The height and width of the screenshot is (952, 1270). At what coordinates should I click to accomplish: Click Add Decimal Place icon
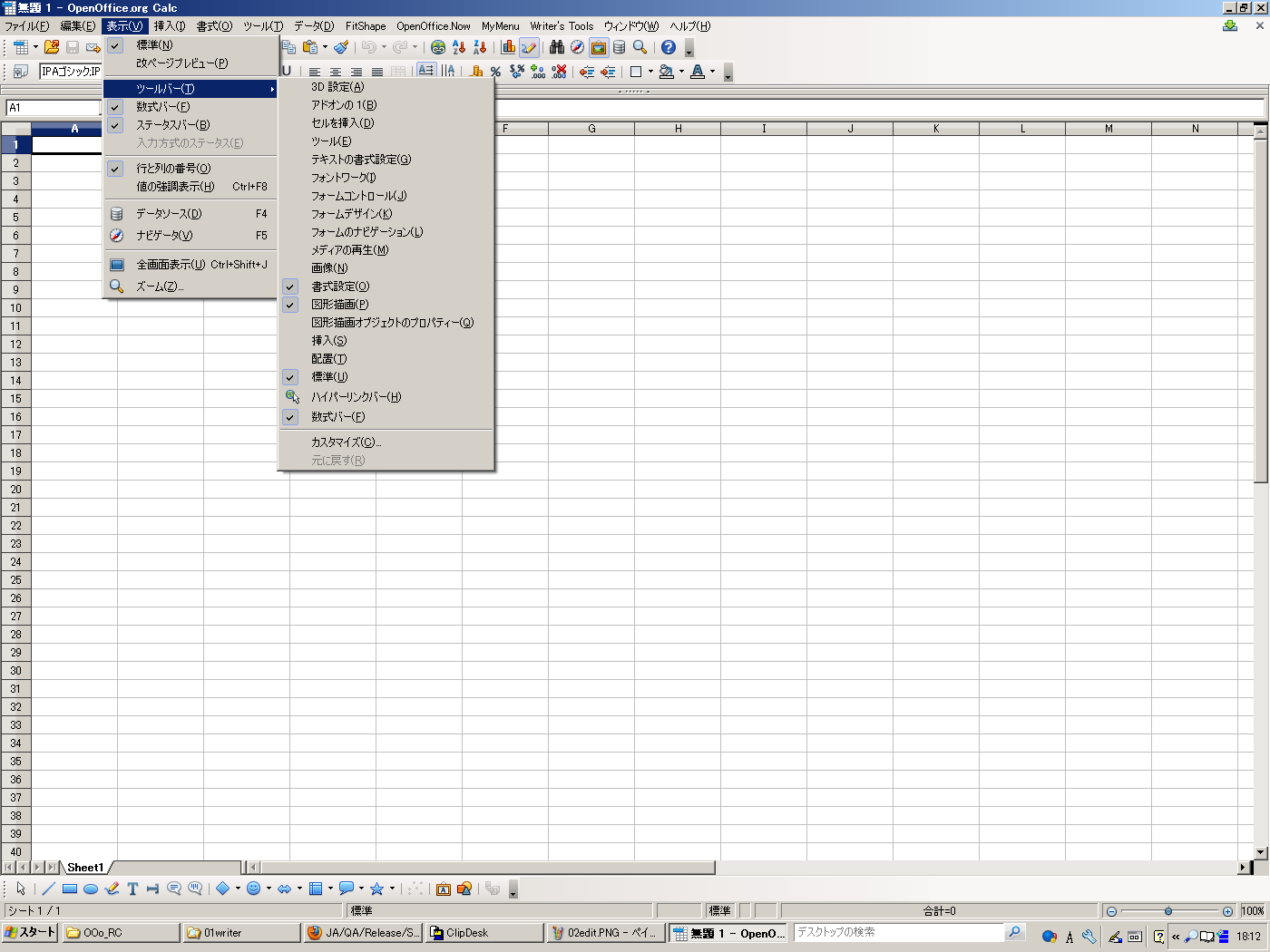pyautogui.click(x=538, y=72)
